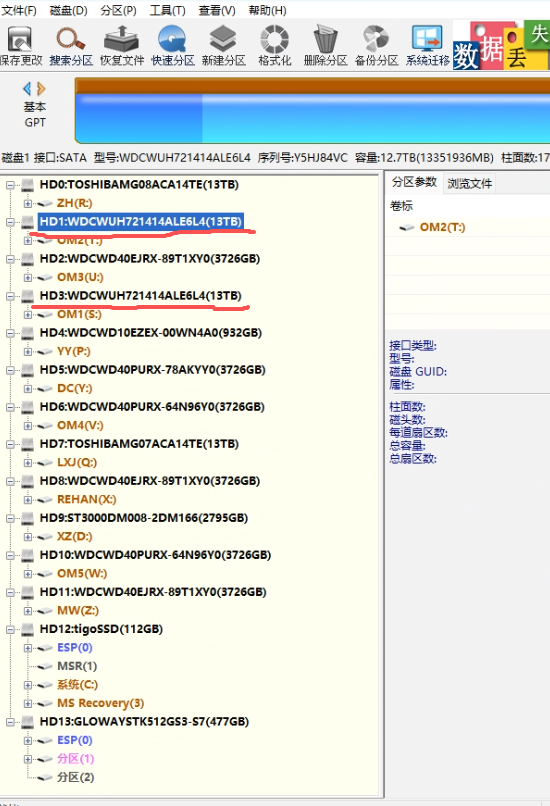This screenshot has height=806, width=550.
Task: Collapse the HD13 GLOWAY disk node
Action: 10,721
